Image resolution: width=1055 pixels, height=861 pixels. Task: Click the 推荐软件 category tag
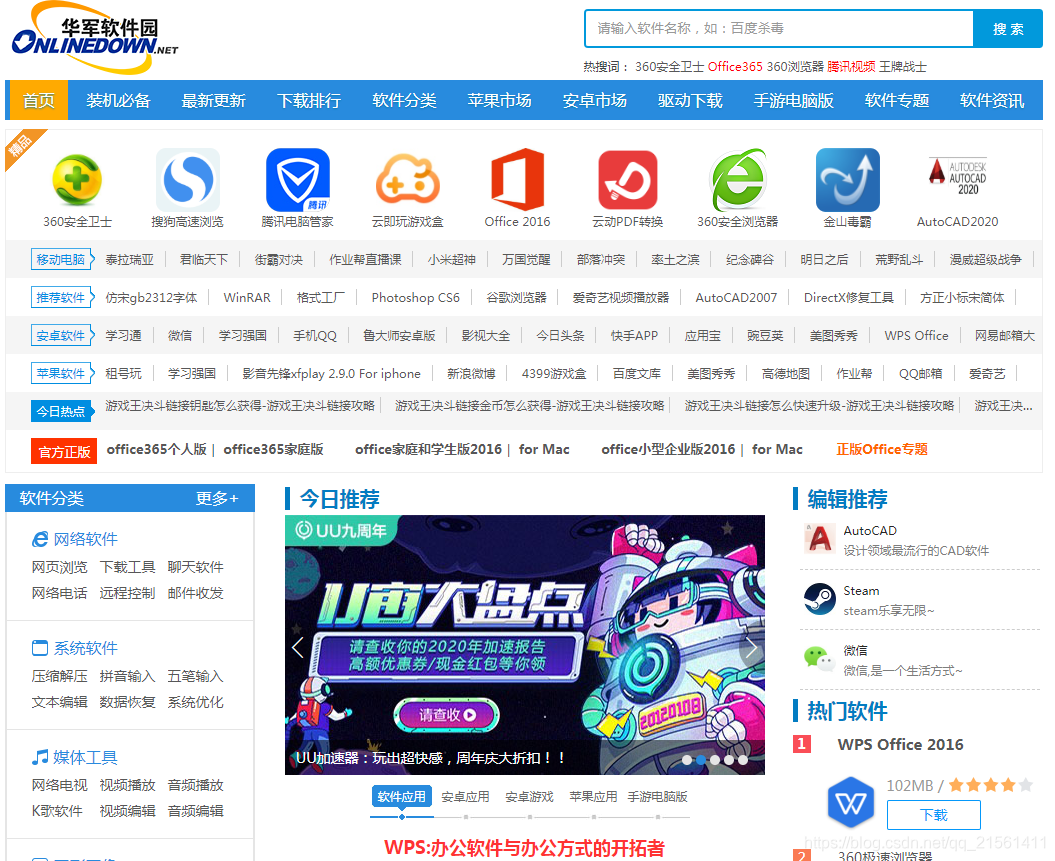click(61, 297)
